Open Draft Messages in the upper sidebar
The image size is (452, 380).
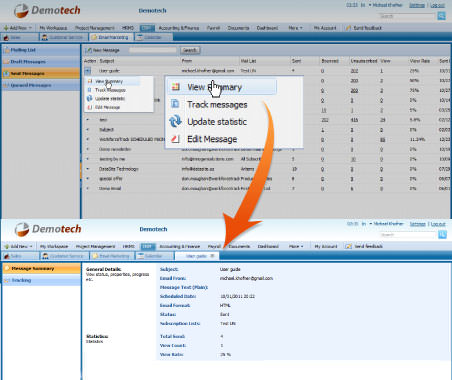click(x=41, y=62)
